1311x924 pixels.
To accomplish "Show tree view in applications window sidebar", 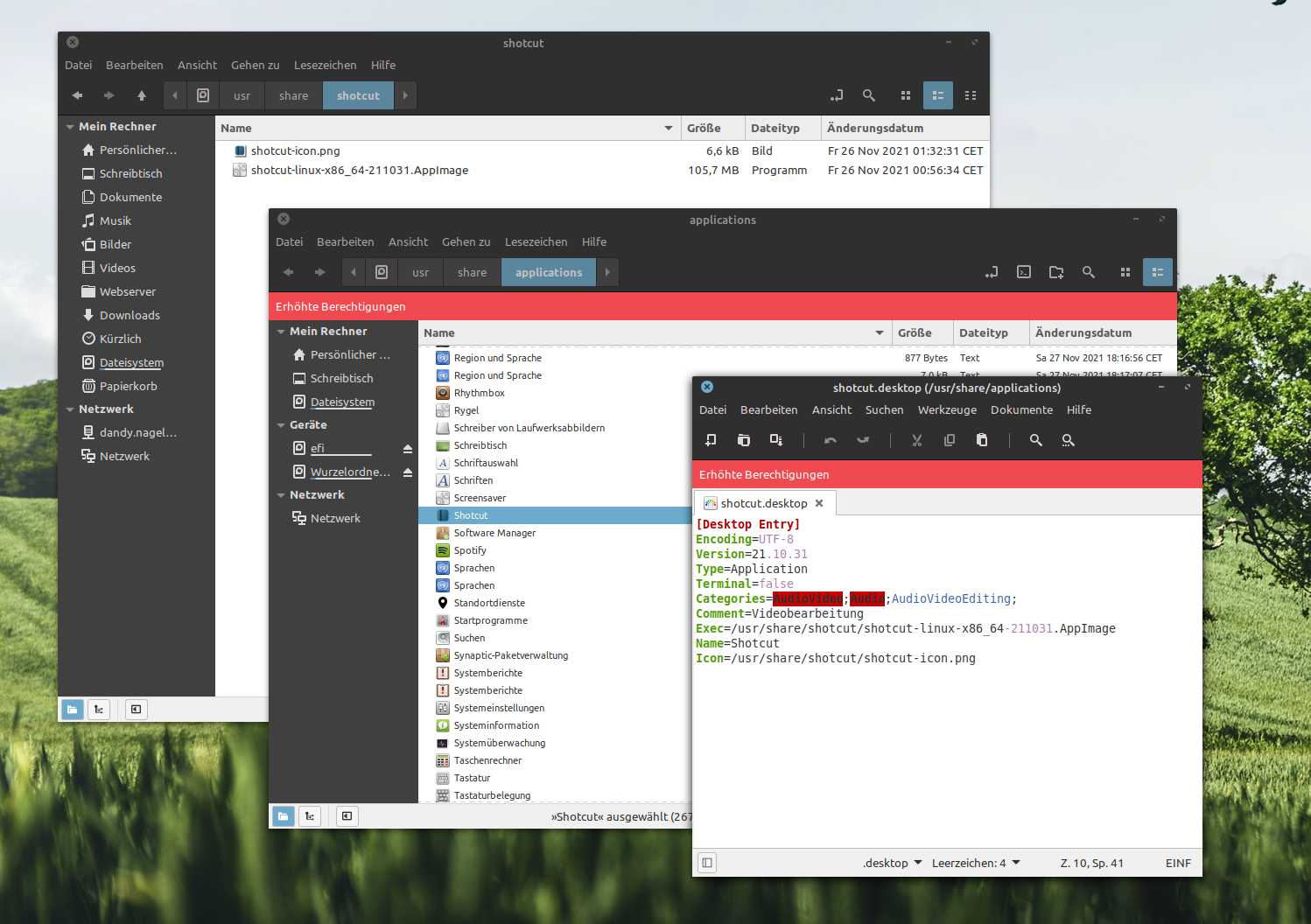I will tap(310, 816).
